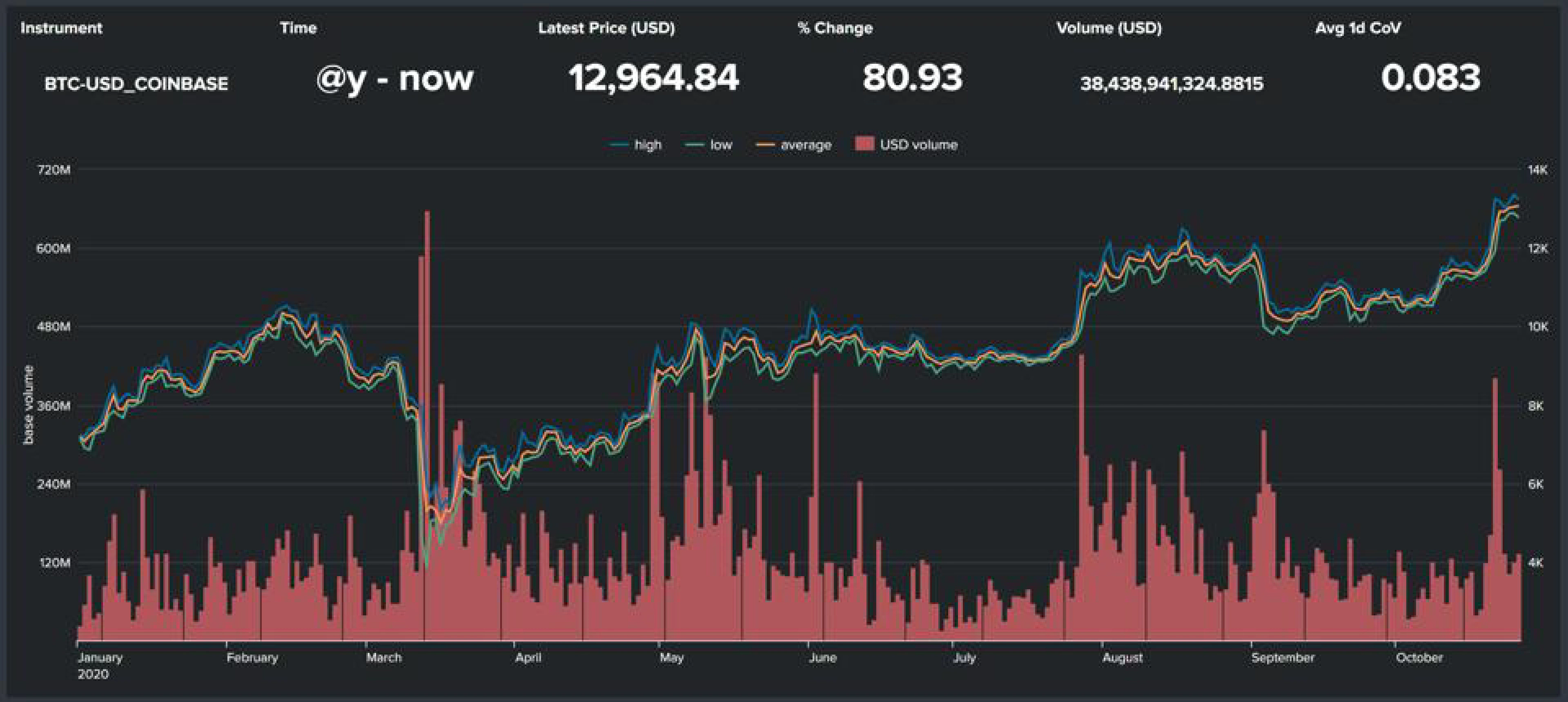Image resolution: width=1568 pixels, height=702 pixels.
Task: Click the 80.93 percent change value
Action: click(x=913, y=78)
